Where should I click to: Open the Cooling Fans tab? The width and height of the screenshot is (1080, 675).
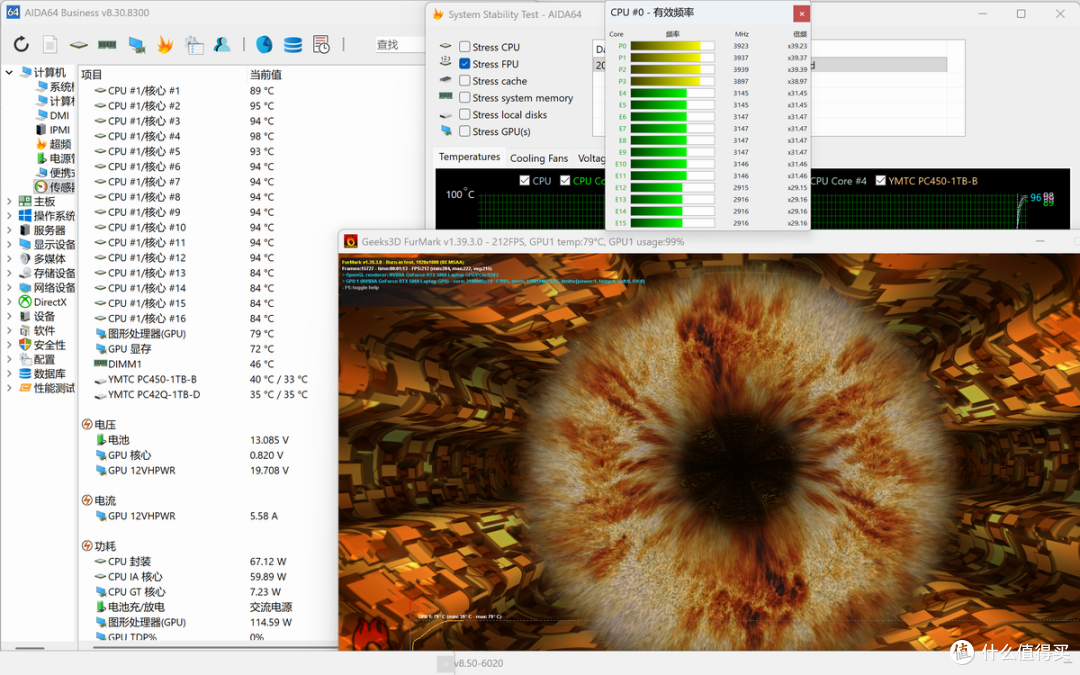tap(539, 158)
